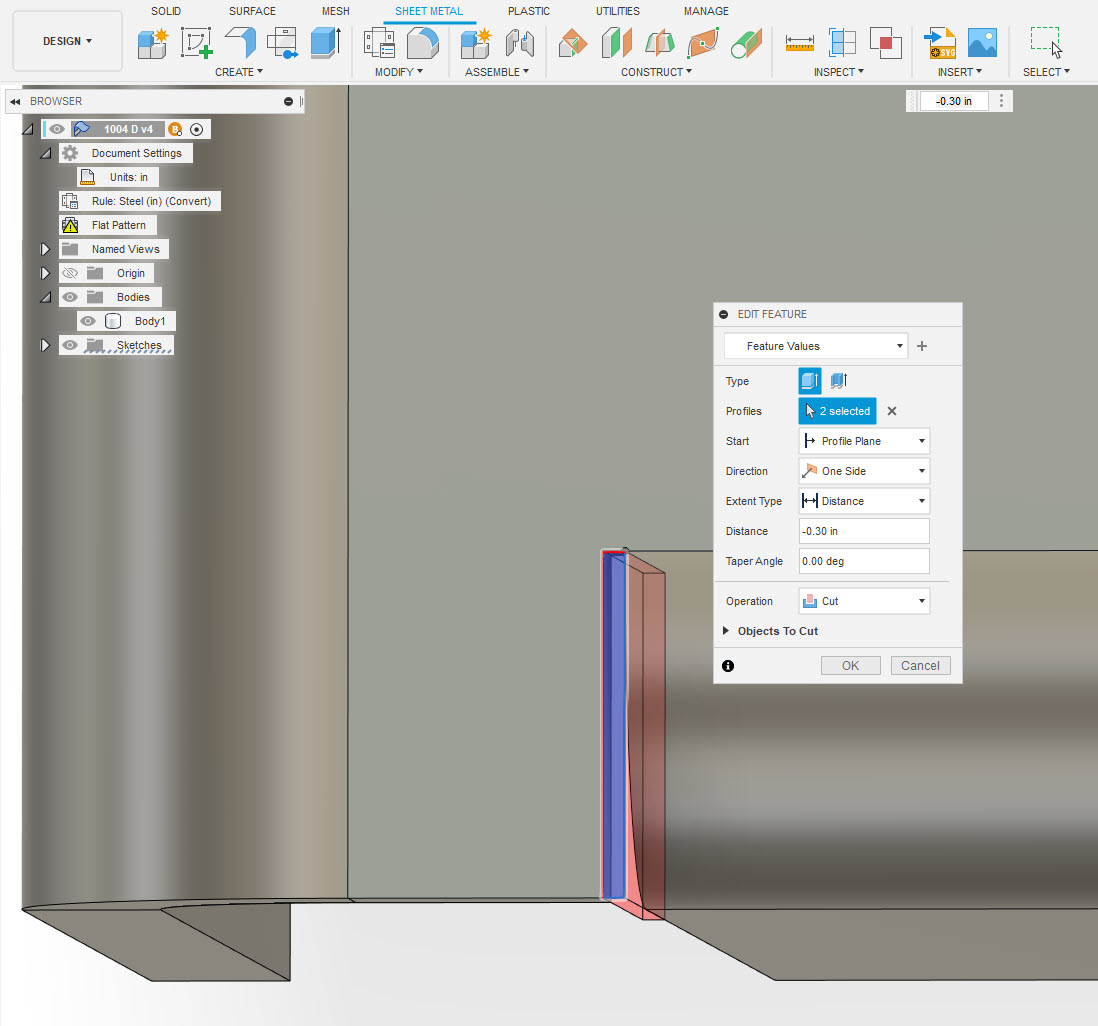Click OK in the Edit Feature dialog
This screenshot has width=1098, height=1026.
850,665
